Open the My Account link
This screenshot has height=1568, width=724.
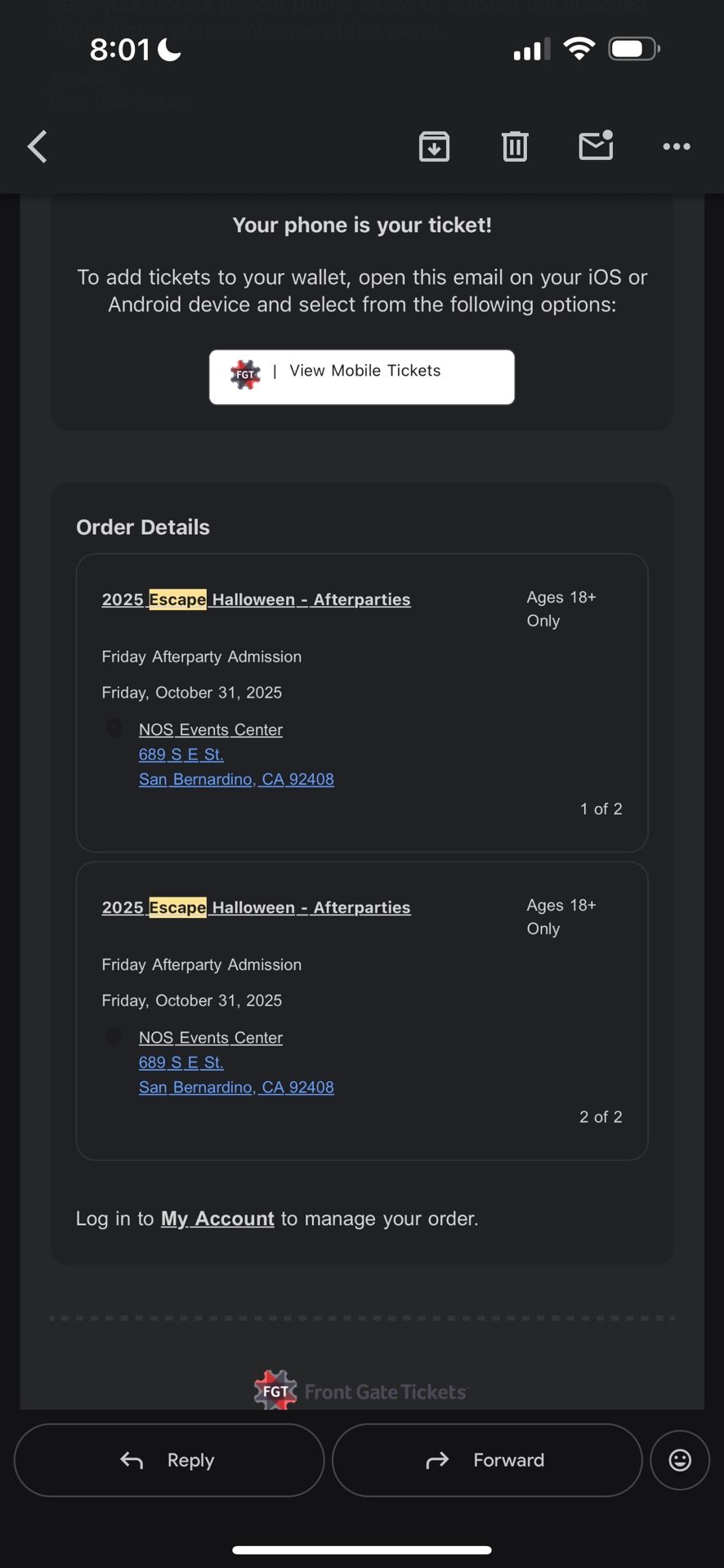(217, 1218)
